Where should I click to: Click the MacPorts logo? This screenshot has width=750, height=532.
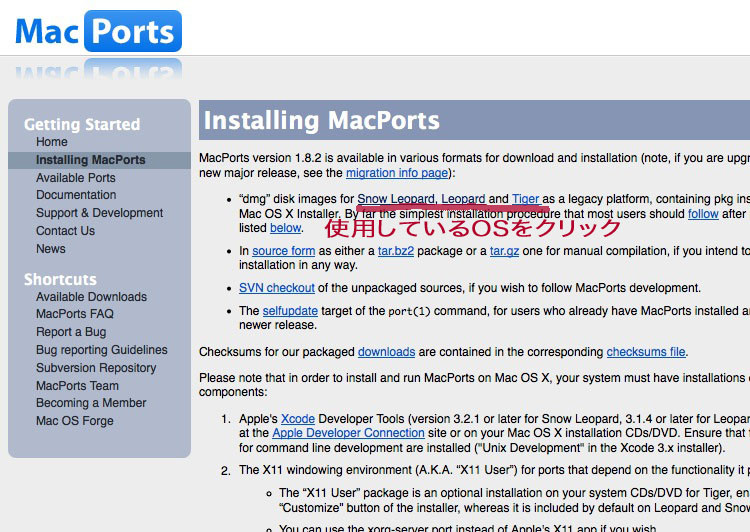point(98,31)
